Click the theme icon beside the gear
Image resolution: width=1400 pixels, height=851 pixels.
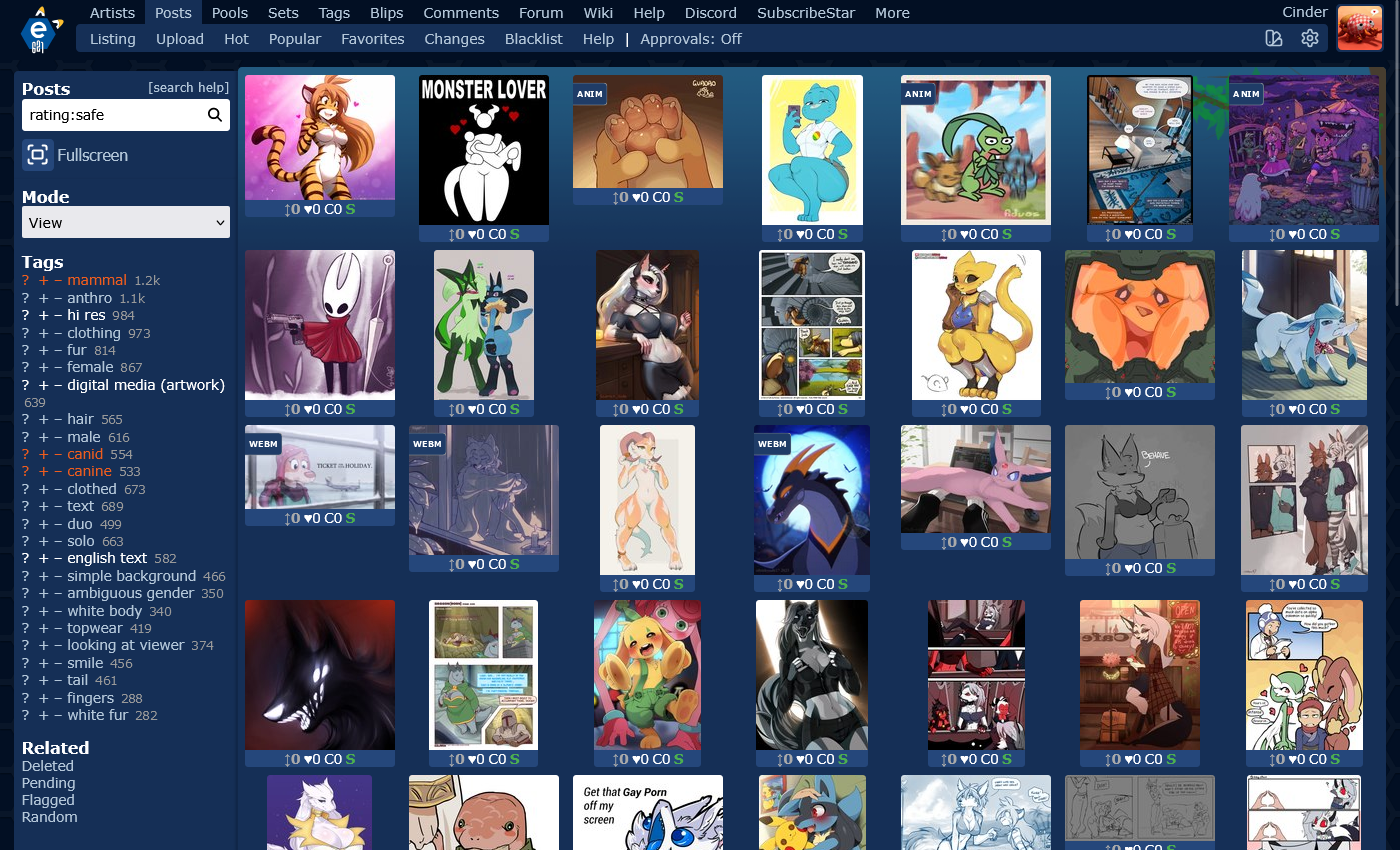point(1274,39)
